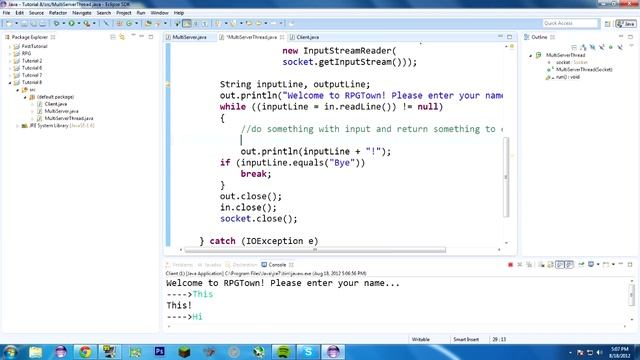This screenshot has width=640, height=360.
Task: Click the Open Perspective icon
Action: 607,24
